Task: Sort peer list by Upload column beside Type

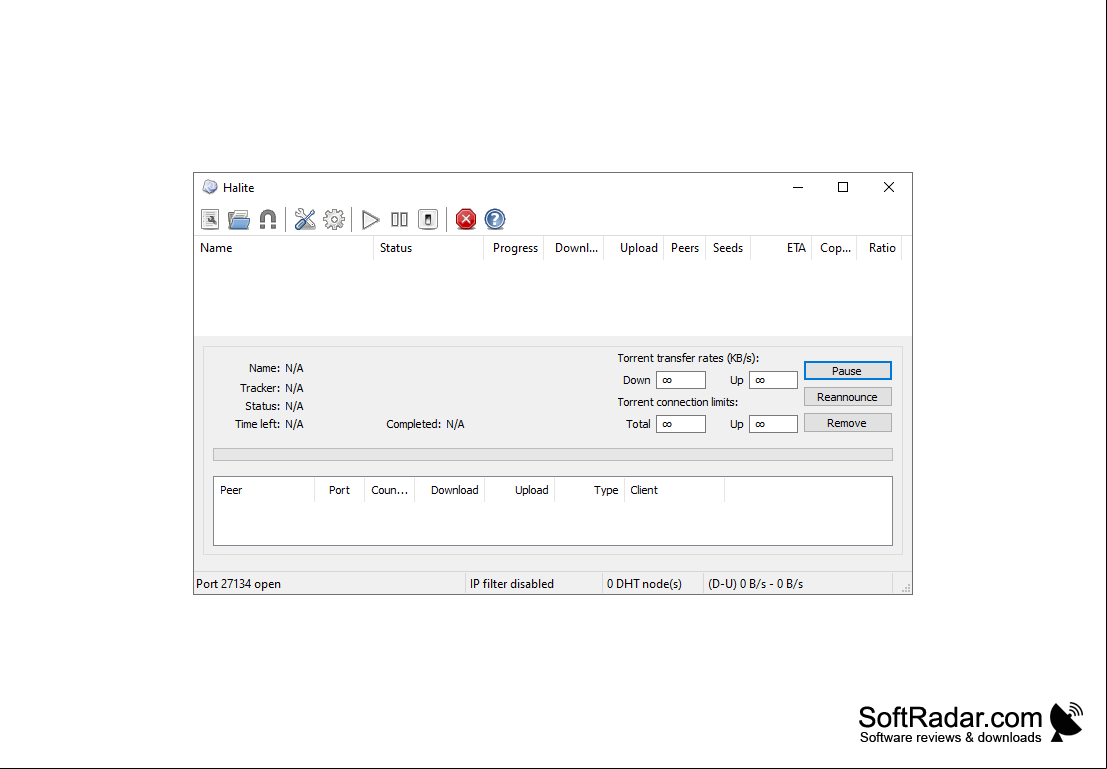Action: pos(520,490)
